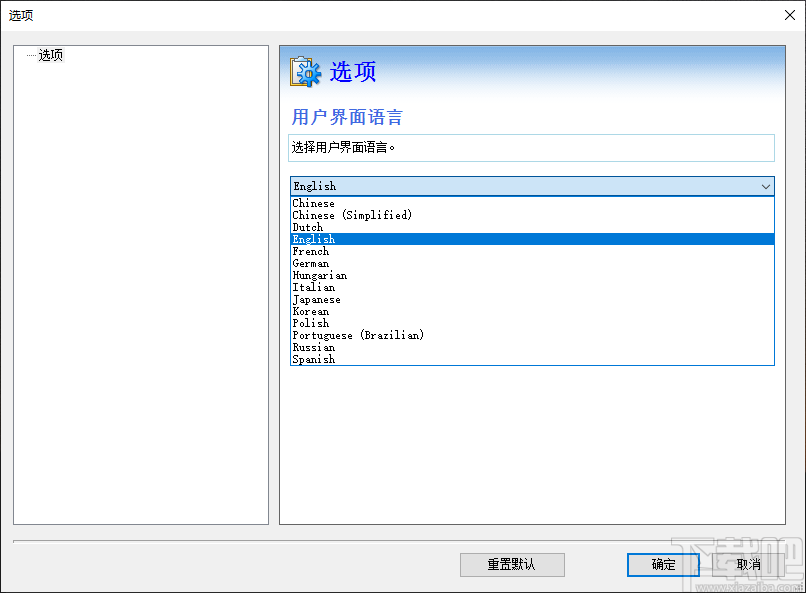Close the 选项 dialog window
The width and height of the screenshot is (806, 593).
point(790,15)
